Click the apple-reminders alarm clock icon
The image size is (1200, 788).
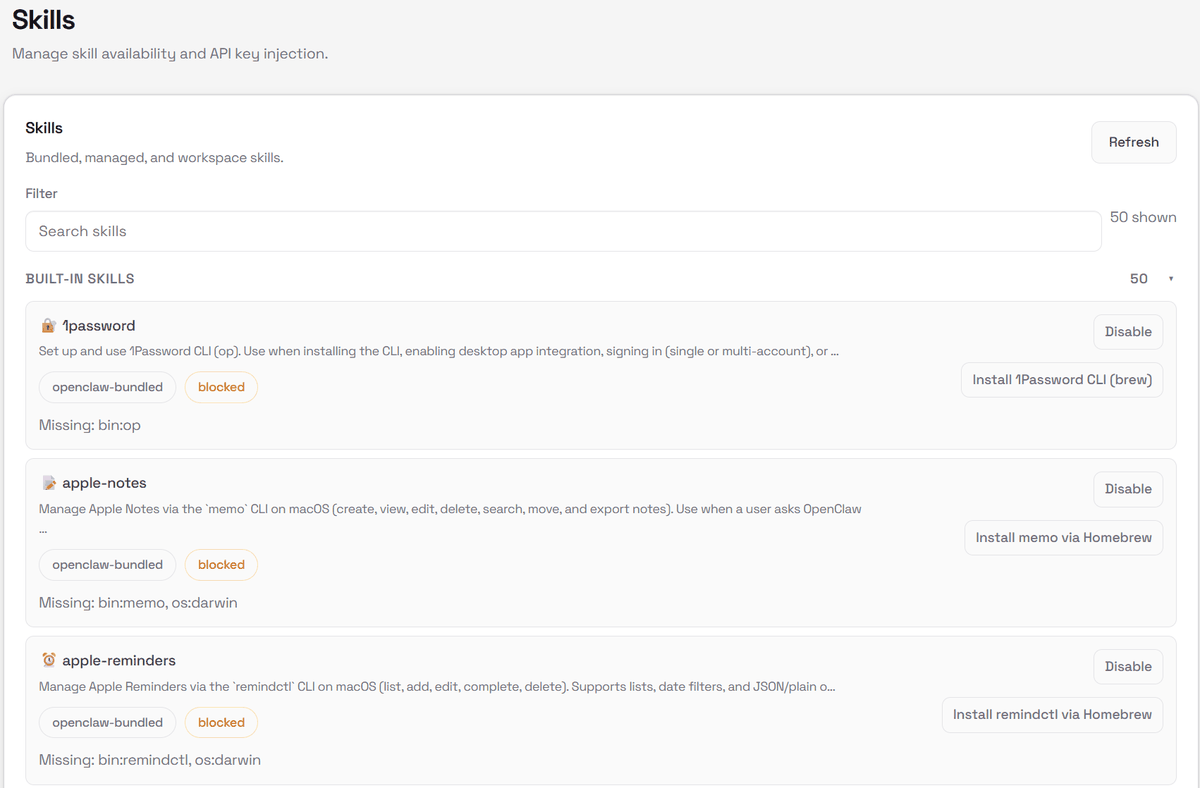(48, 660)
